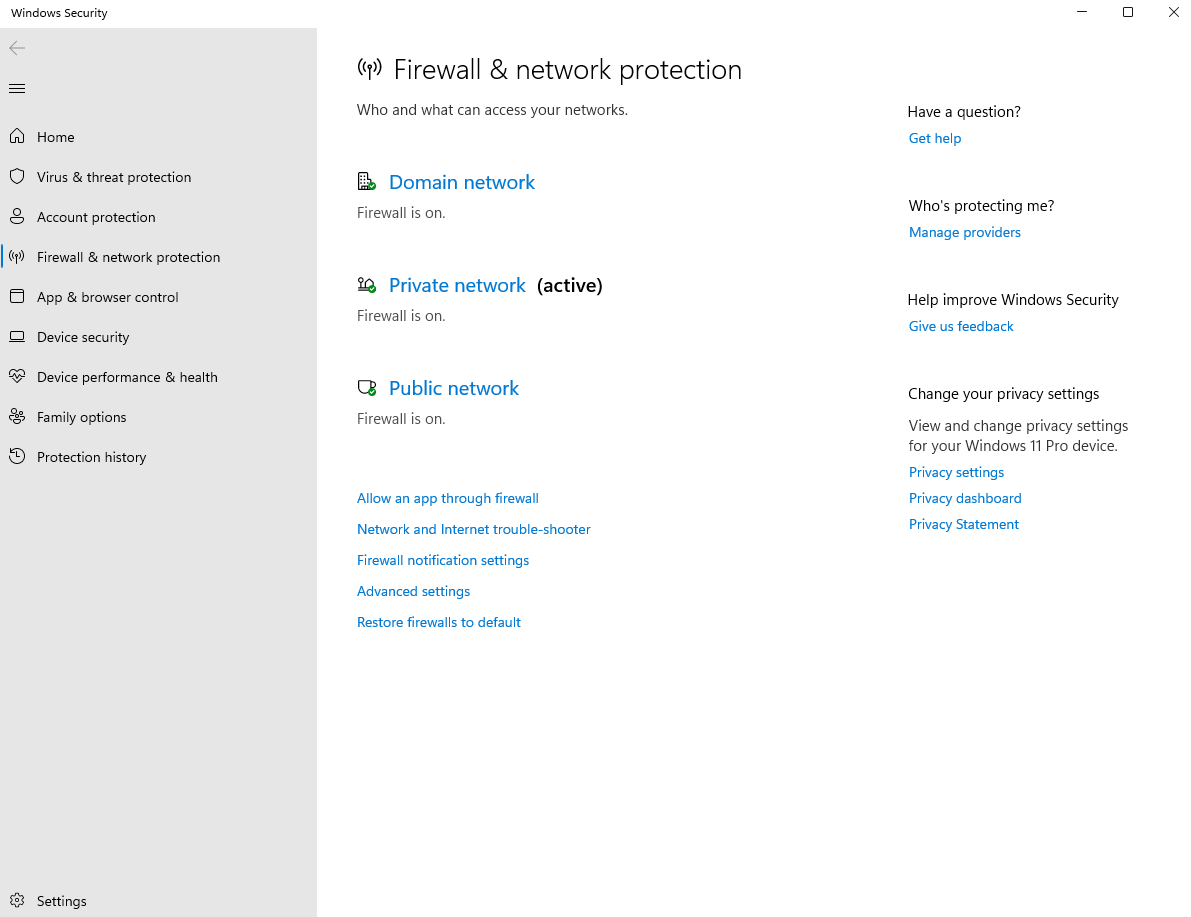Viewport: 1191px width, 917px height.
Task: Open Public network firewall settings
Action: [x=453, y=388]
